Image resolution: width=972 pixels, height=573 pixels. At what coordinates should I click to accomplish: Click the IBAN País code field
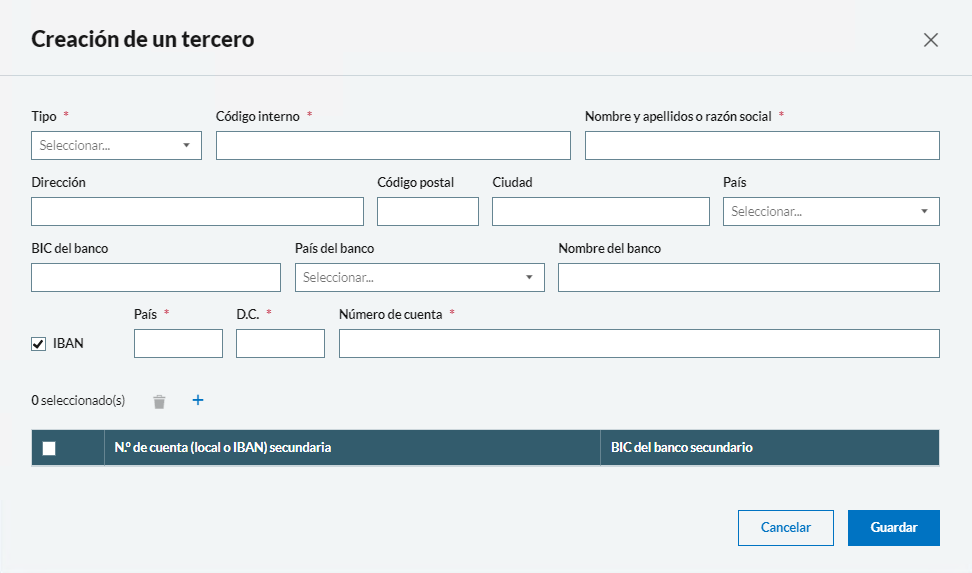coord(178,343)
